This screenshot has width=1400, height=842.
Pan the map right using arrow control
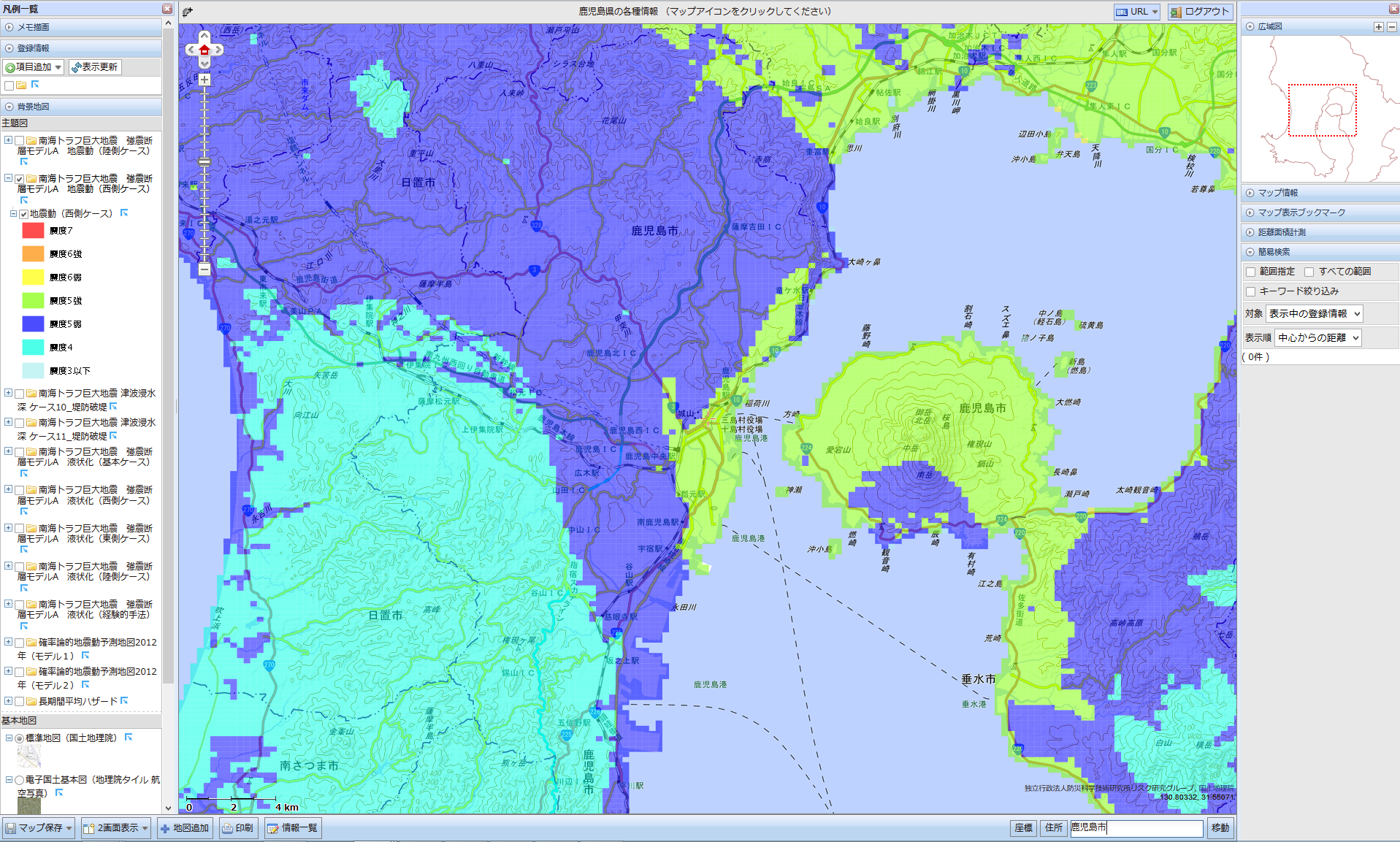(x=218, y=50)
